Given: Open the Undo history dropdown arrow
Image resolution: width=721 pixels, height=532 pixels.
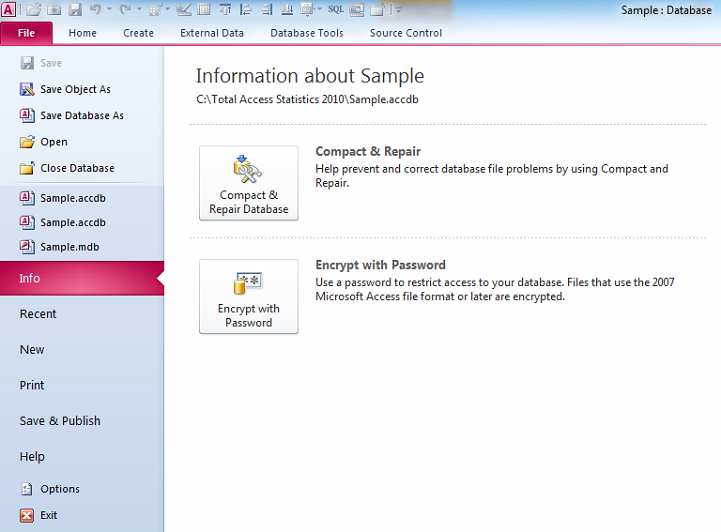Looking at the screenshot, I should coord(109,10).
